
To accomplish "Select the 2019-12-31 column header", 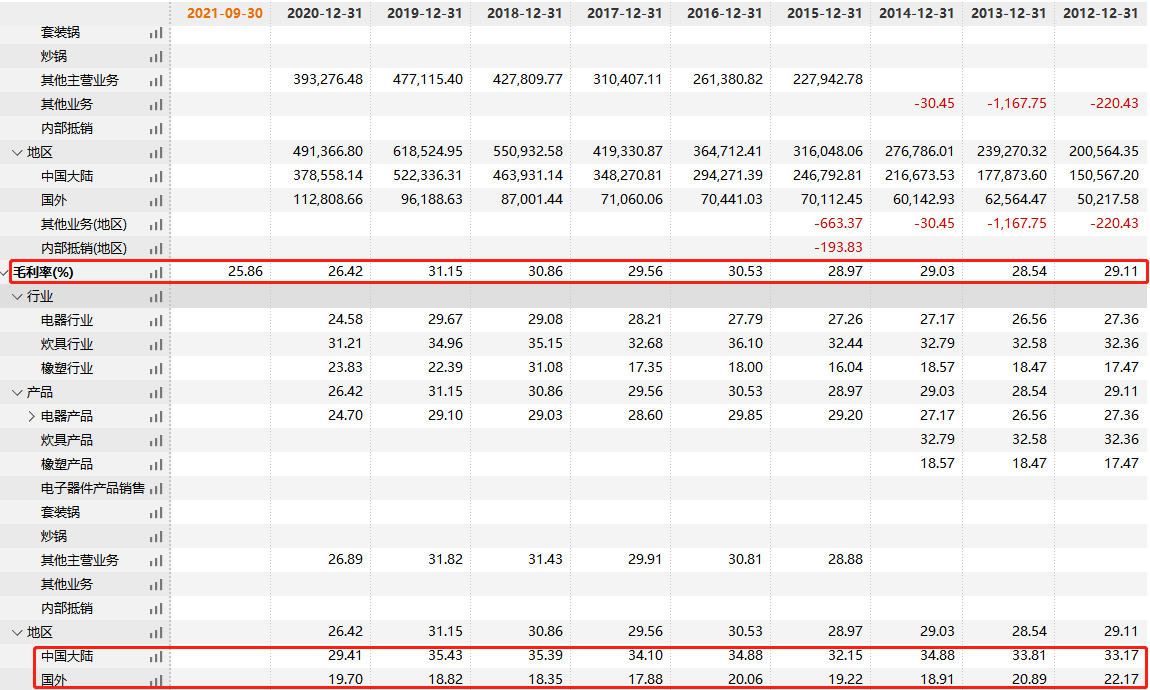I will point(425,13).
